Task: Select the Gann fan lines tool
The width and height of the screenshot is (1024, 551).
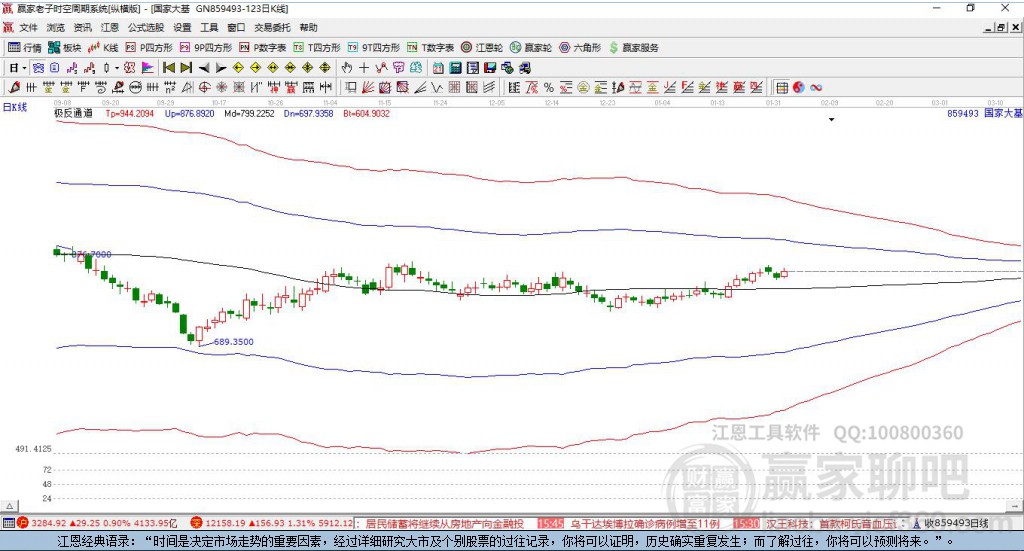Action: 368,87
